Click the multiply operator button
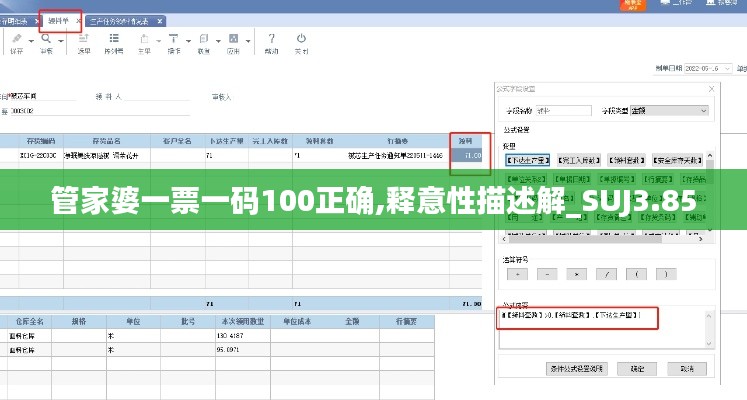Screen dimensions: 747x400 click(576, 274)
